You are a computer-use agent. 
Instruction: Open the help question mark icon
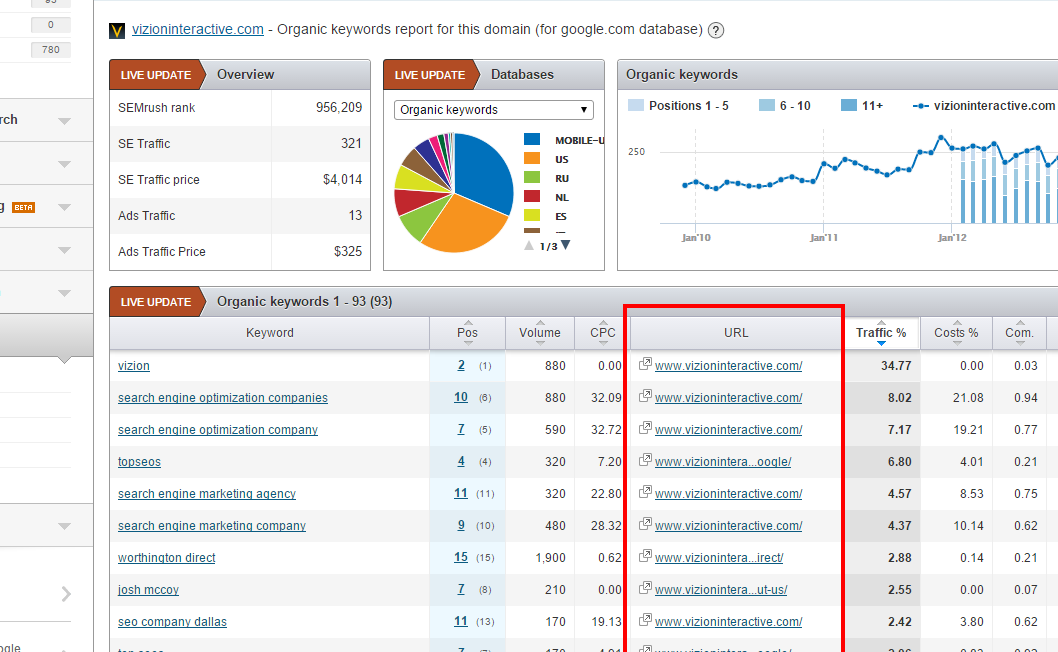click(x=715, y=31)
